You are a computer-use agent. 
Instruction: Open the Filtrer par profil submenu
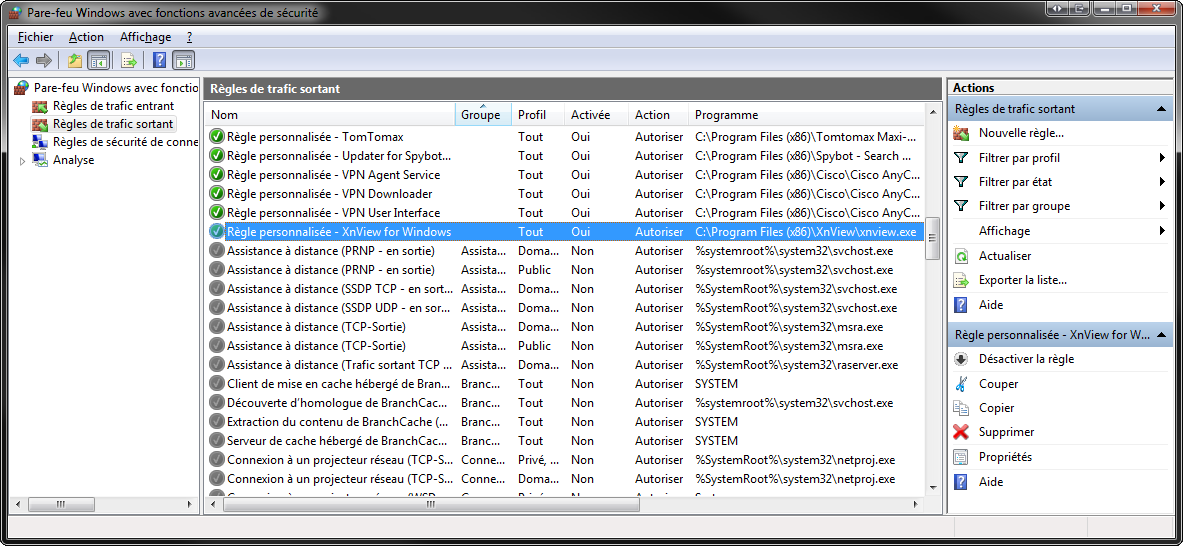pyautogui.click(x=1019, y=158)
